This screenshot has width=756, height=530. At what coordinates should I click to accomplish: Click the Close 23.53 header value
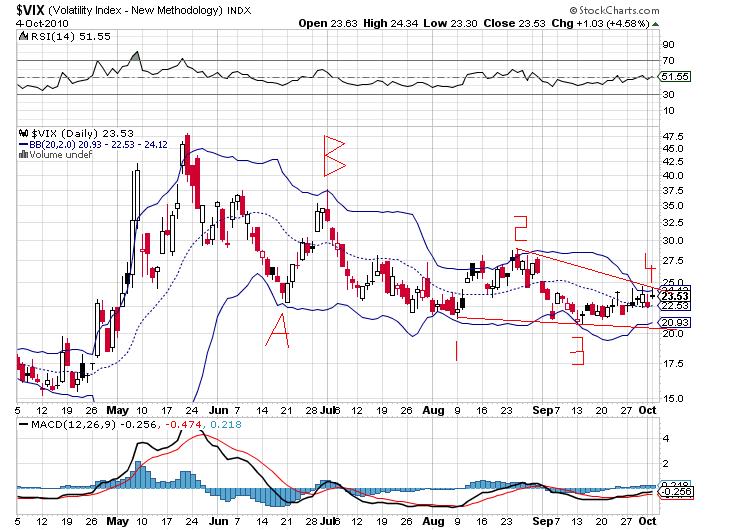514,23
